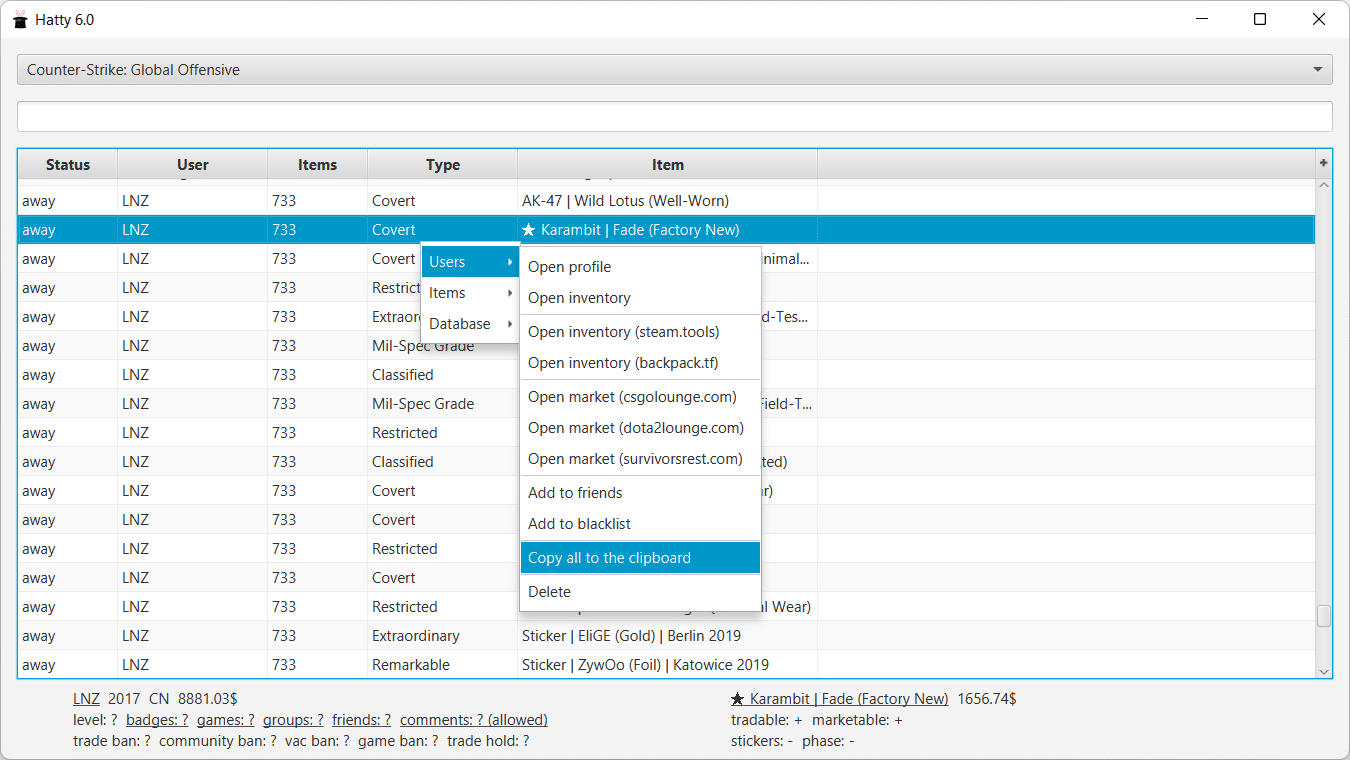Open the LNZ user link in footer
Viewport: 1350px width, 760px height.
click(x=86, y=699)
